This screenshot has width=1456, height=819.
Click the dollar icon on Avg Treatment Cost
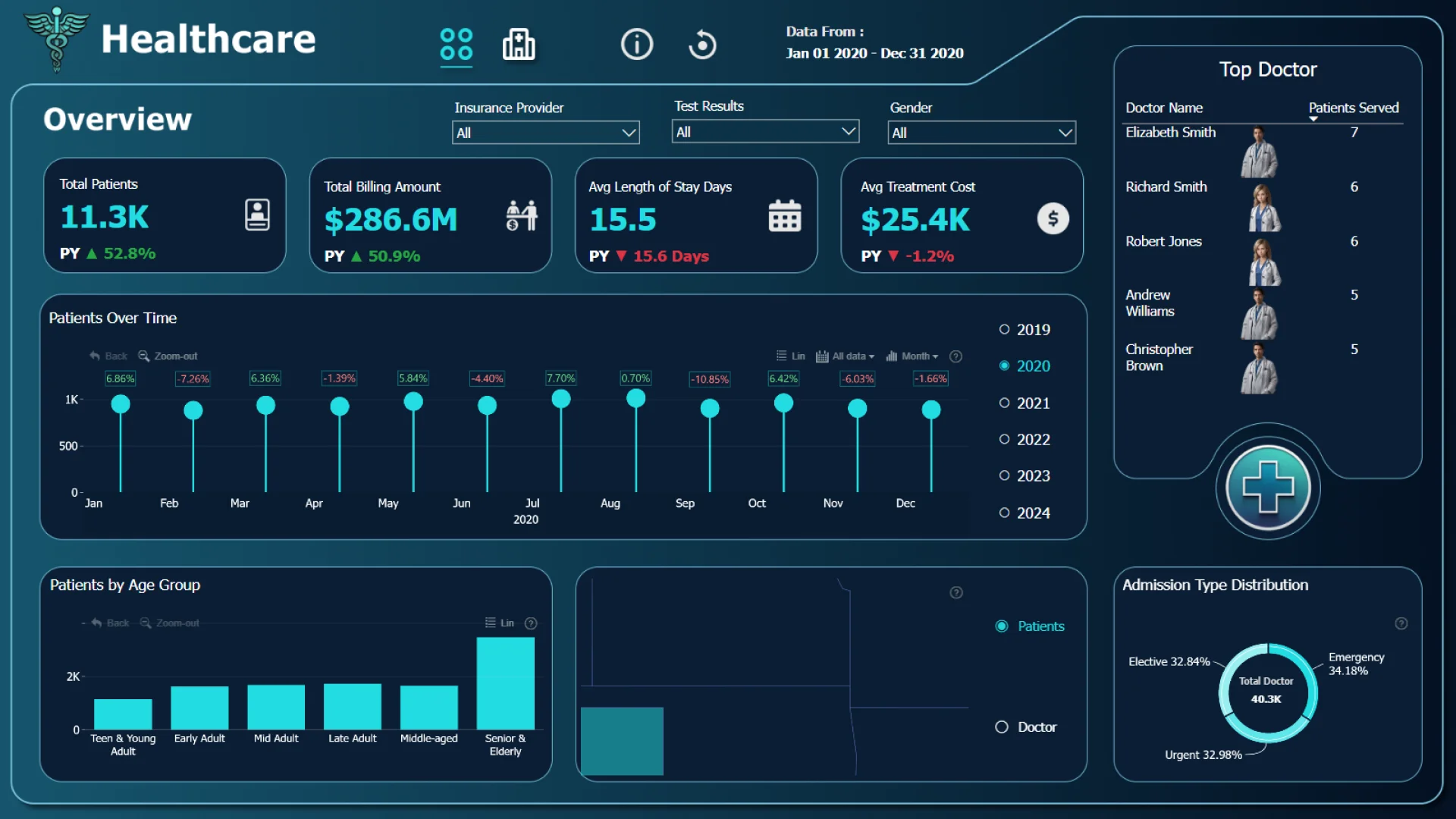tap(1053, 219)
